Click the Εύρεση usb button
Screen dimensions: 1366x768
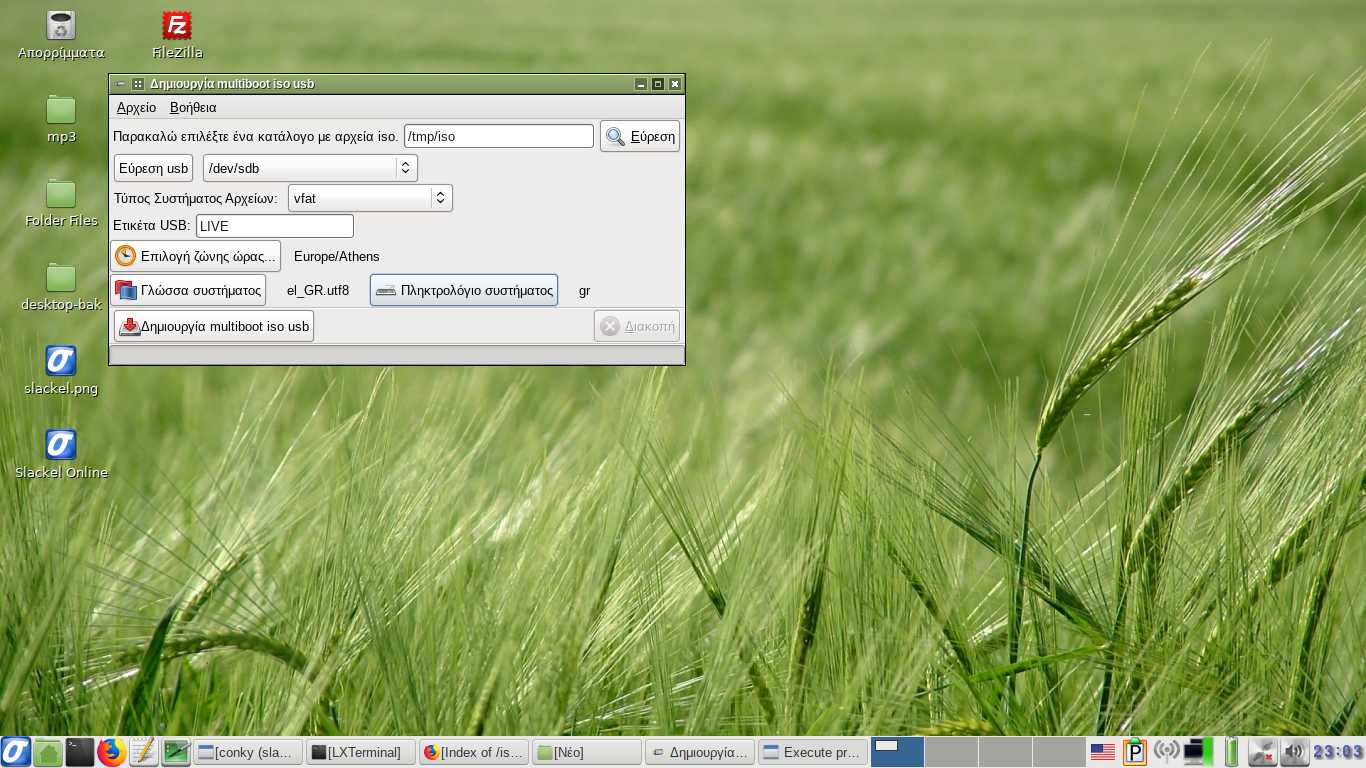tap(153, 168)
